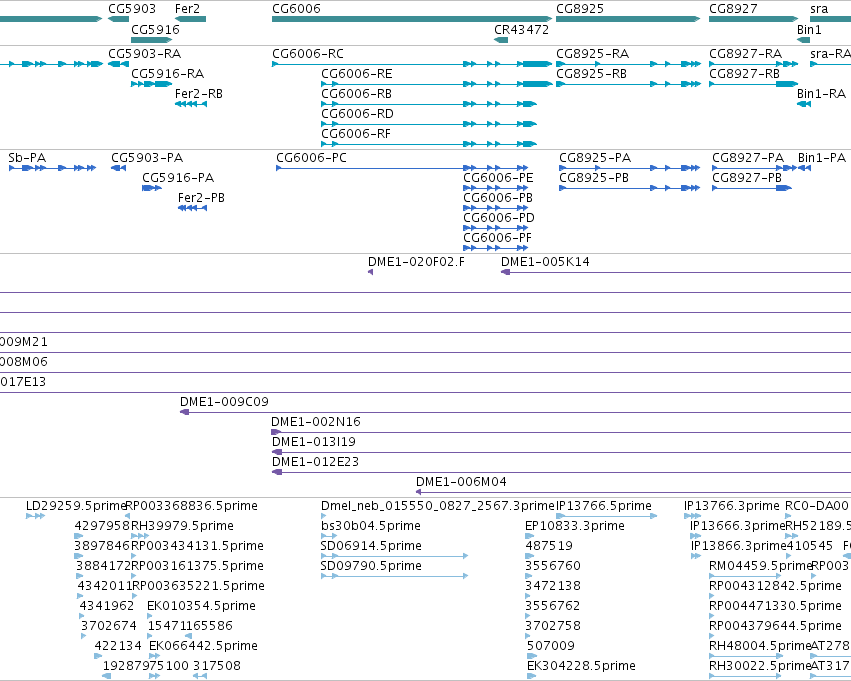Click transcript CG6006-RE label

pyautogui.click(x=357, y=74)
